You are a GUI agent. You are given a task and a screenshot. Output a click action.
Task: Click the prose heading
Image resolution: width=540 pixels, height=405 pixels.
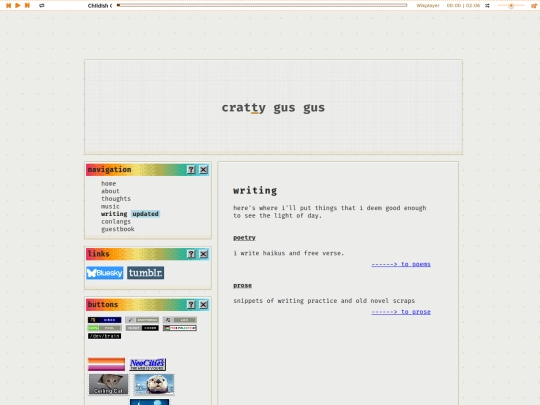point(242,285)
